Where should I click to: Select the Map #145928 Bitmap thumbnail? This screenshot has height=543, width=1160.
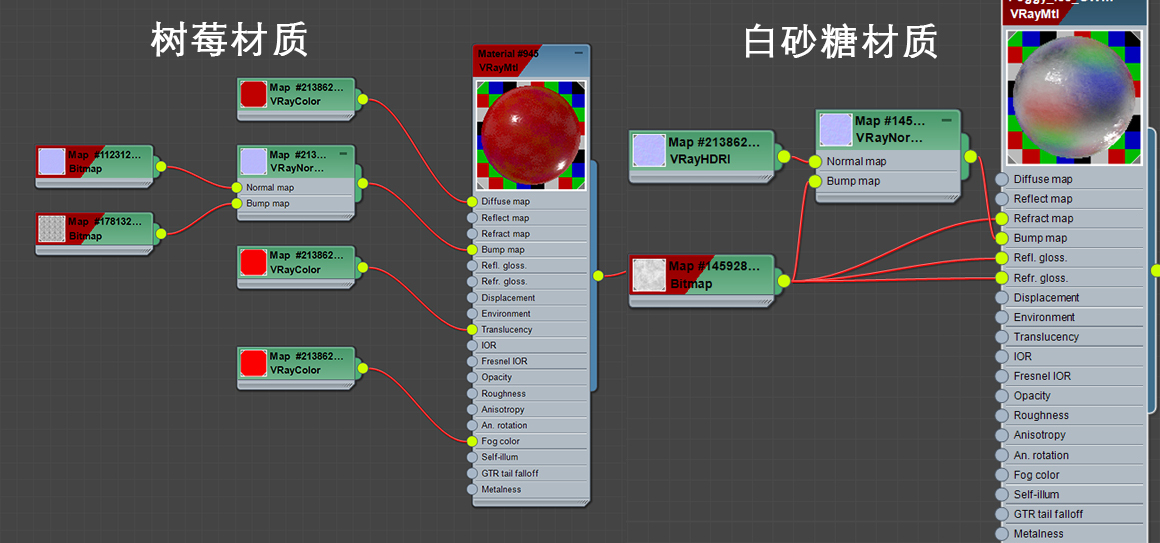coord(648,276)
